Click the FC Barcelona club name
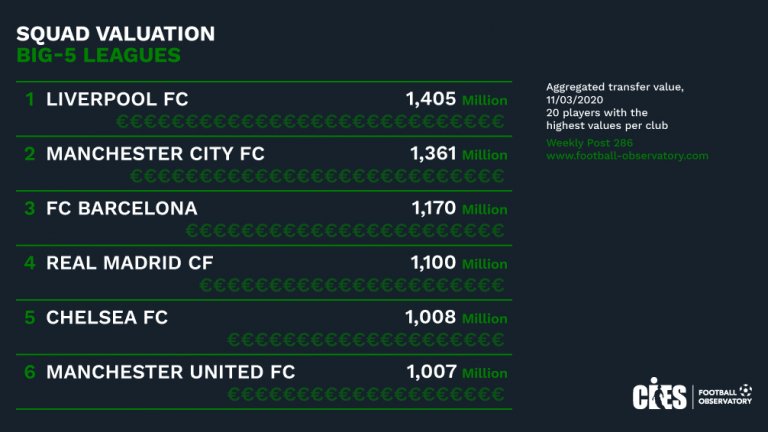Image resolution: width=768 pixels, height=432 pixels. 122,209
